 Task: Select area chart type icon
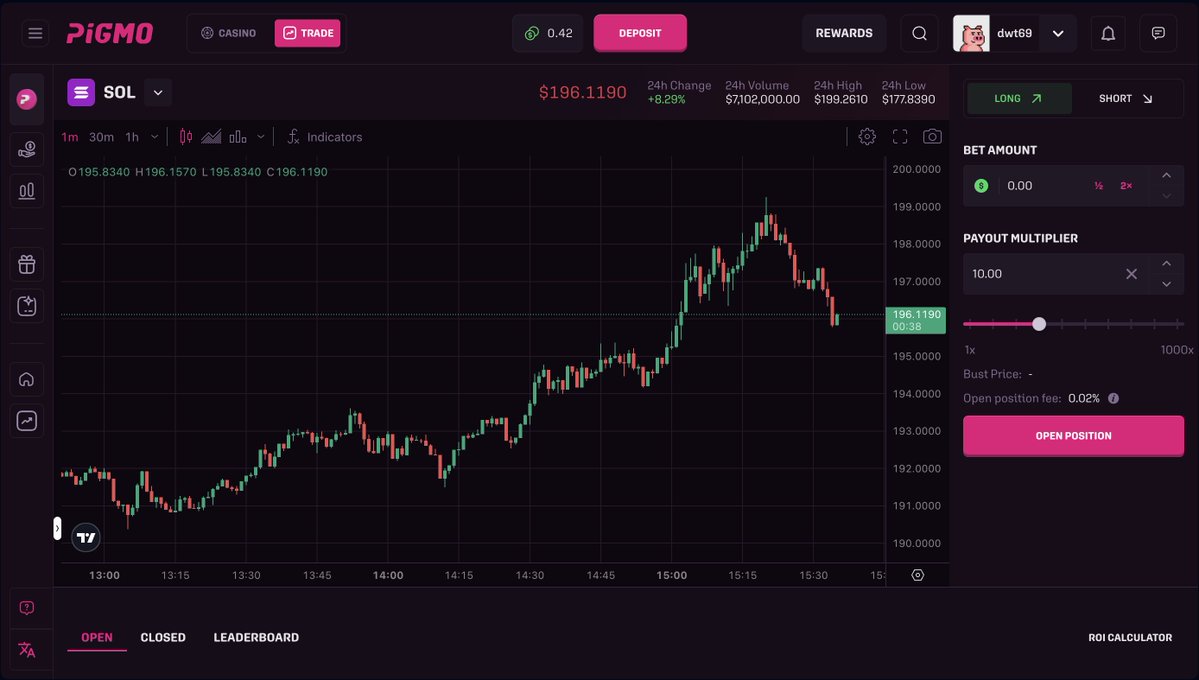click(x=211, y=137)
